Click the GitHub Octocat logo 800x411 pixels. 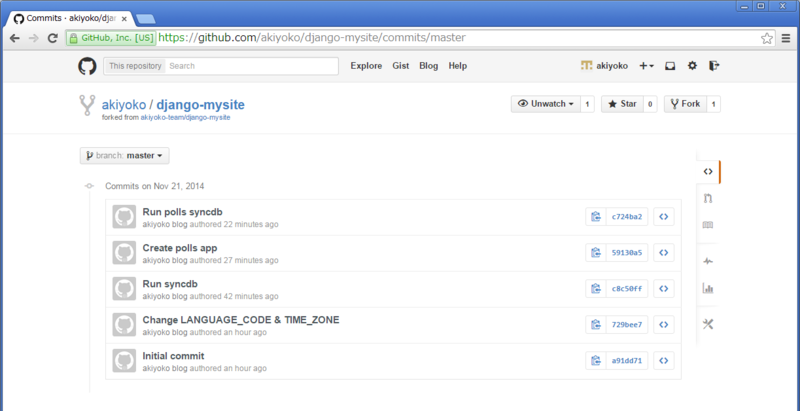87,66
